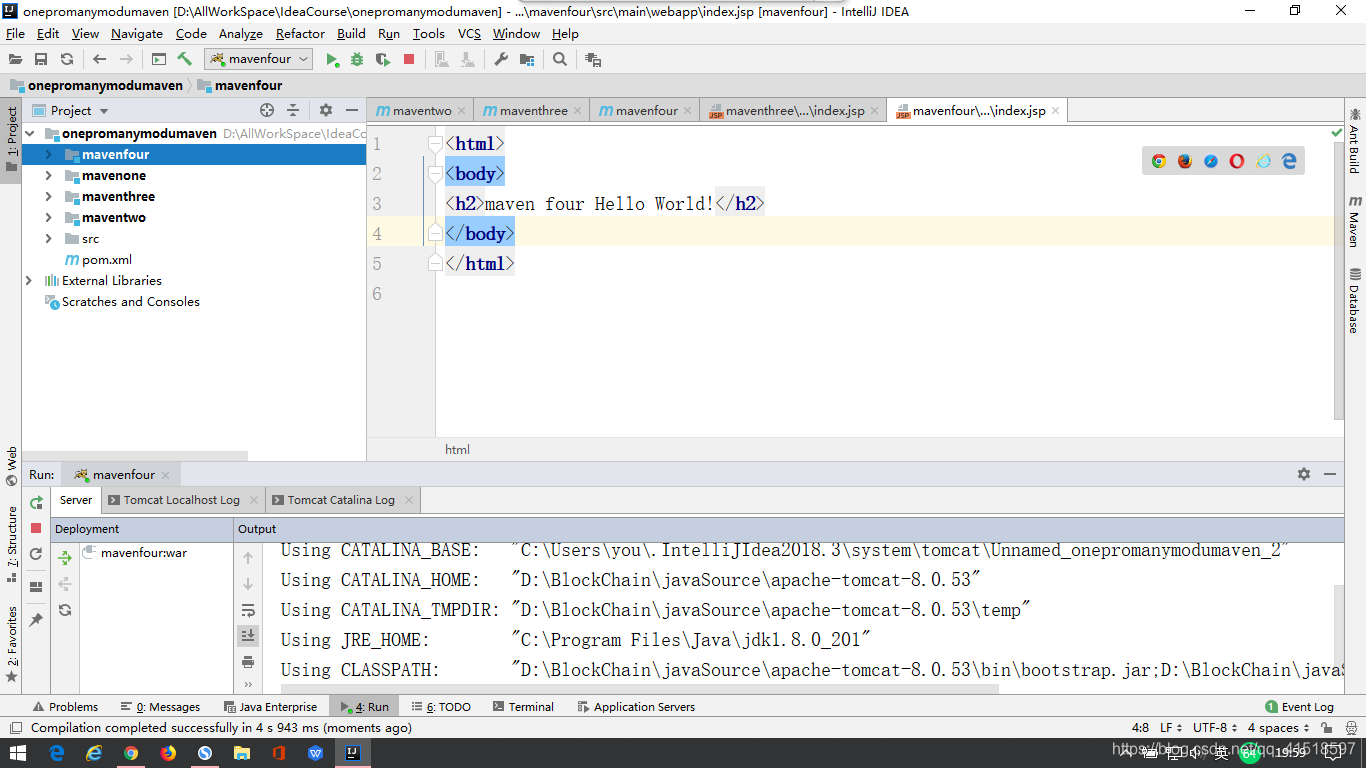Viewport: 1366px width, 768px height.
Task: Toggle the Favorites side tool window
Action: [11, 644]
